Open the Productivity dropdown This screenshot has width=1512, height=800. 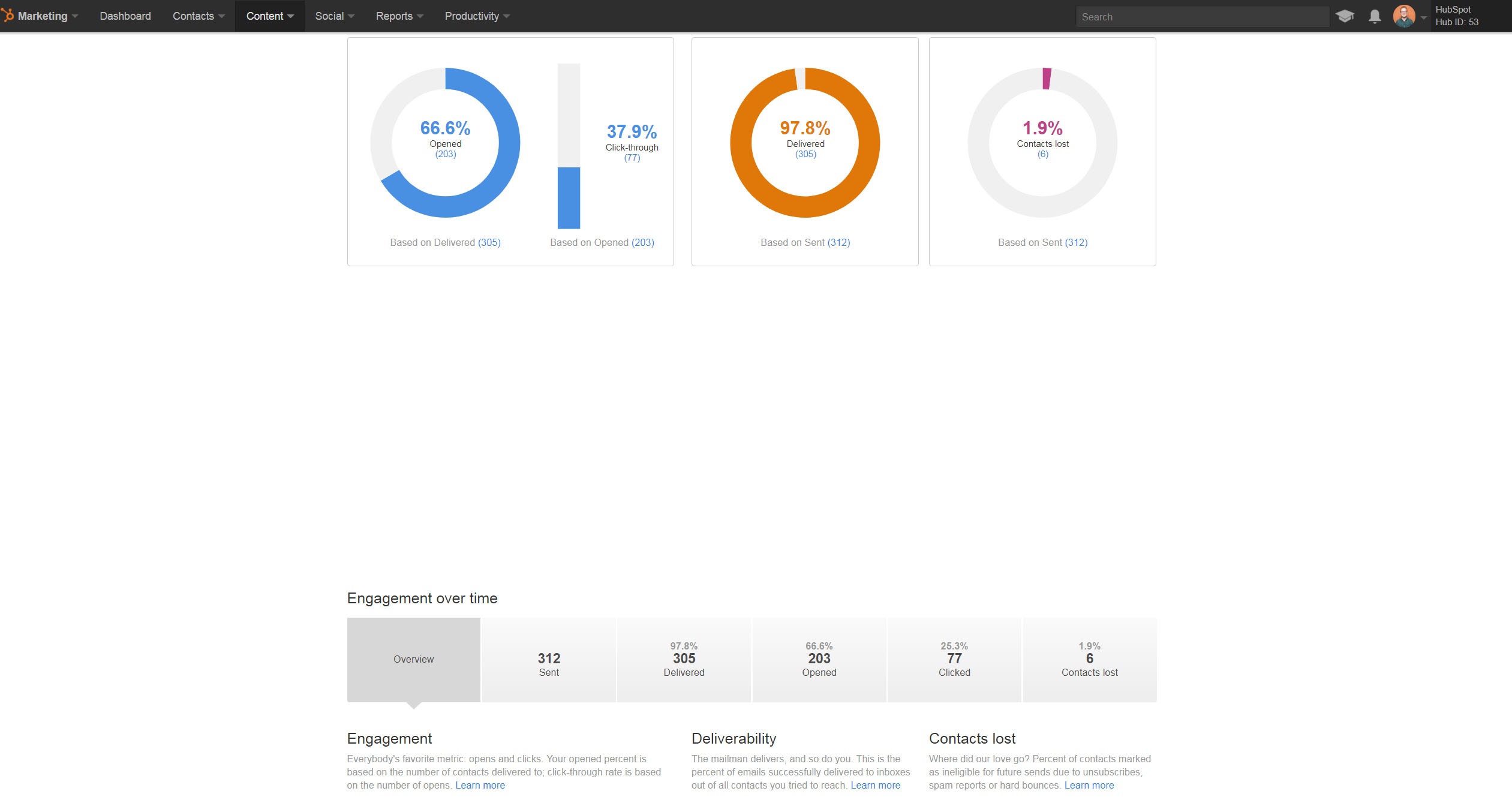tap(476, 16)
